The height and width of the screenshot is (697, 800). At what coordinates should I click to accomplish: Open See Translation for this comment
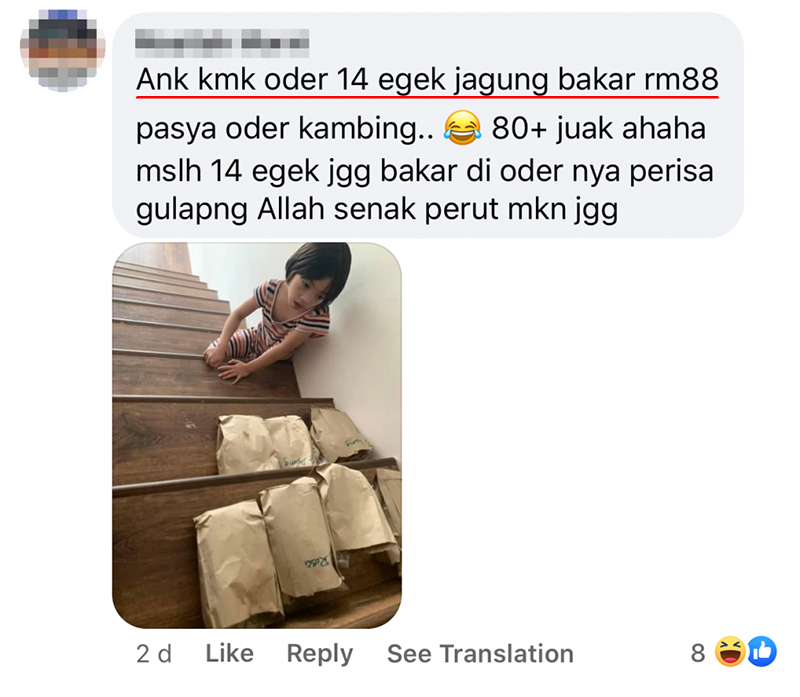point(480,654)
